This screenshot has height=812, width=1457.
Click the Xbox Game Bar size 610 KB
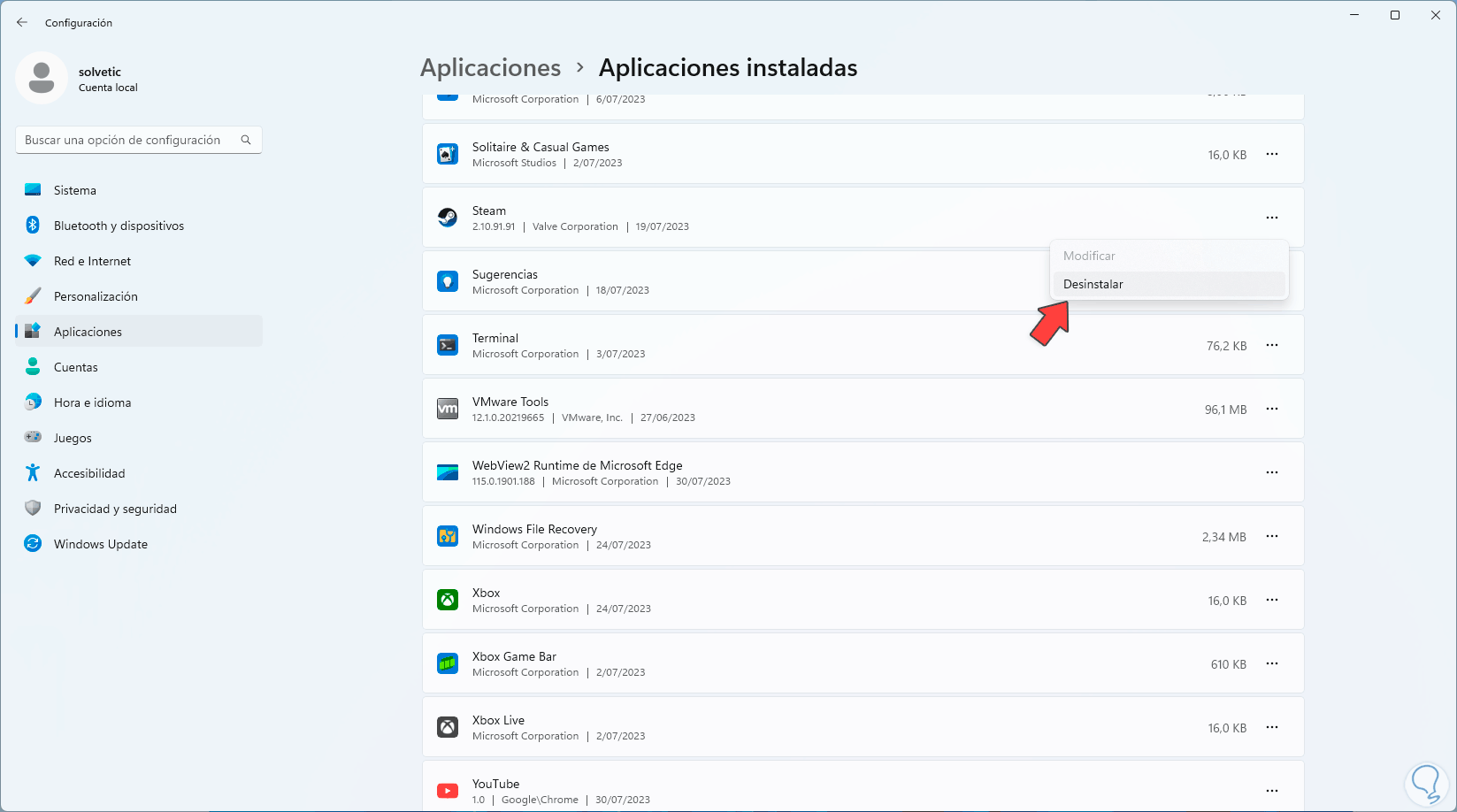[1229, 664]
